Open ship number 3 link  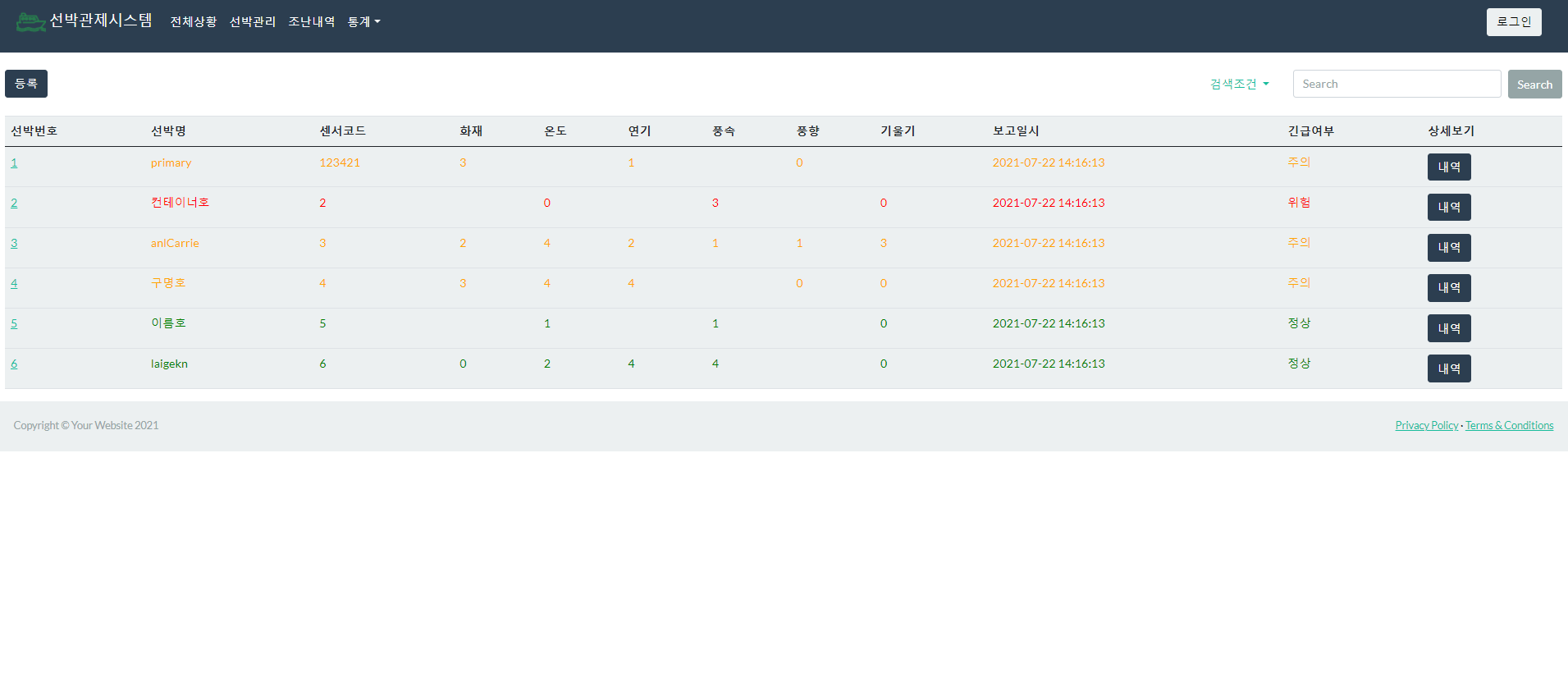click(14, 243)
